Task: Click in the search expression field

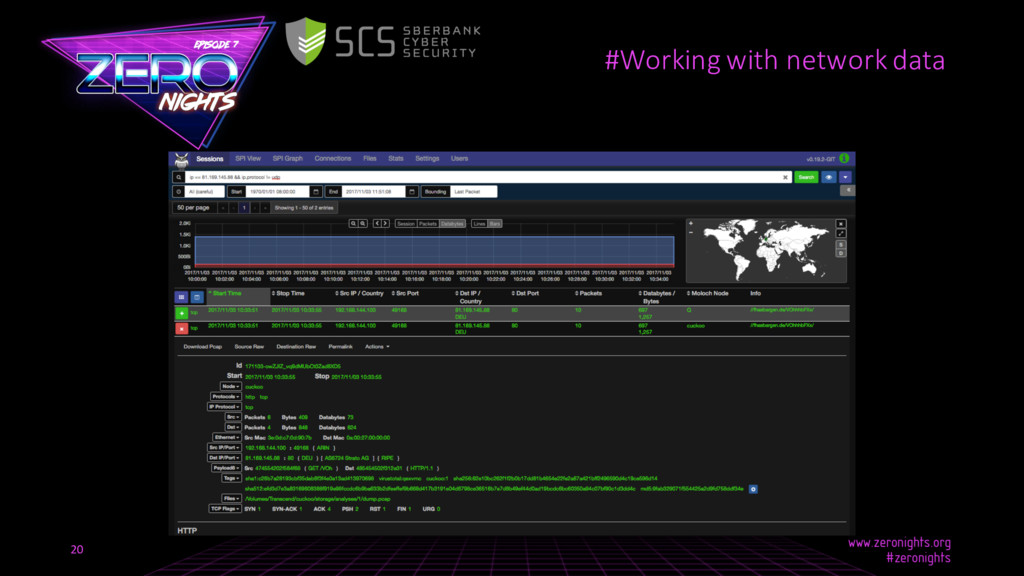Action: pyautogui.click(x=488, y=177)
